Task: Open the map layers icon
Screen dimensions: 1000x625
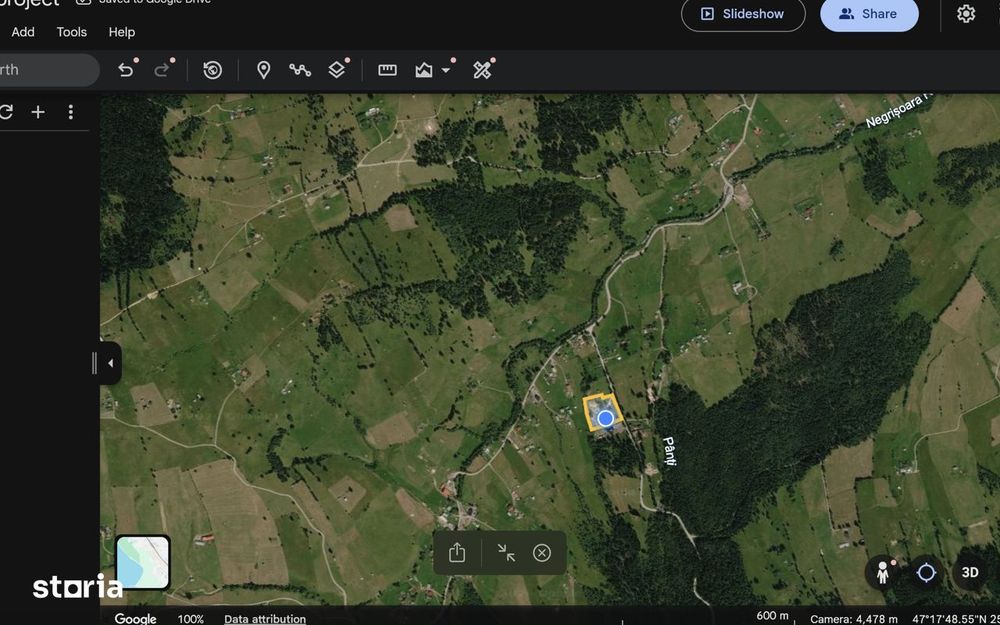Action: tap(337, 70)
